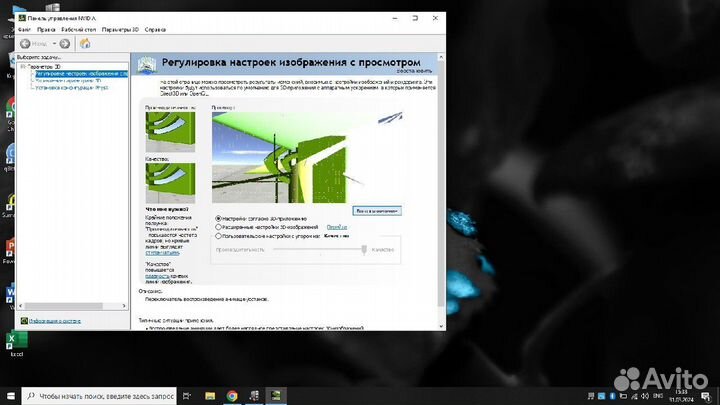
Task: Select advanced 3D image settings radio
Action: tap(219, 227)
